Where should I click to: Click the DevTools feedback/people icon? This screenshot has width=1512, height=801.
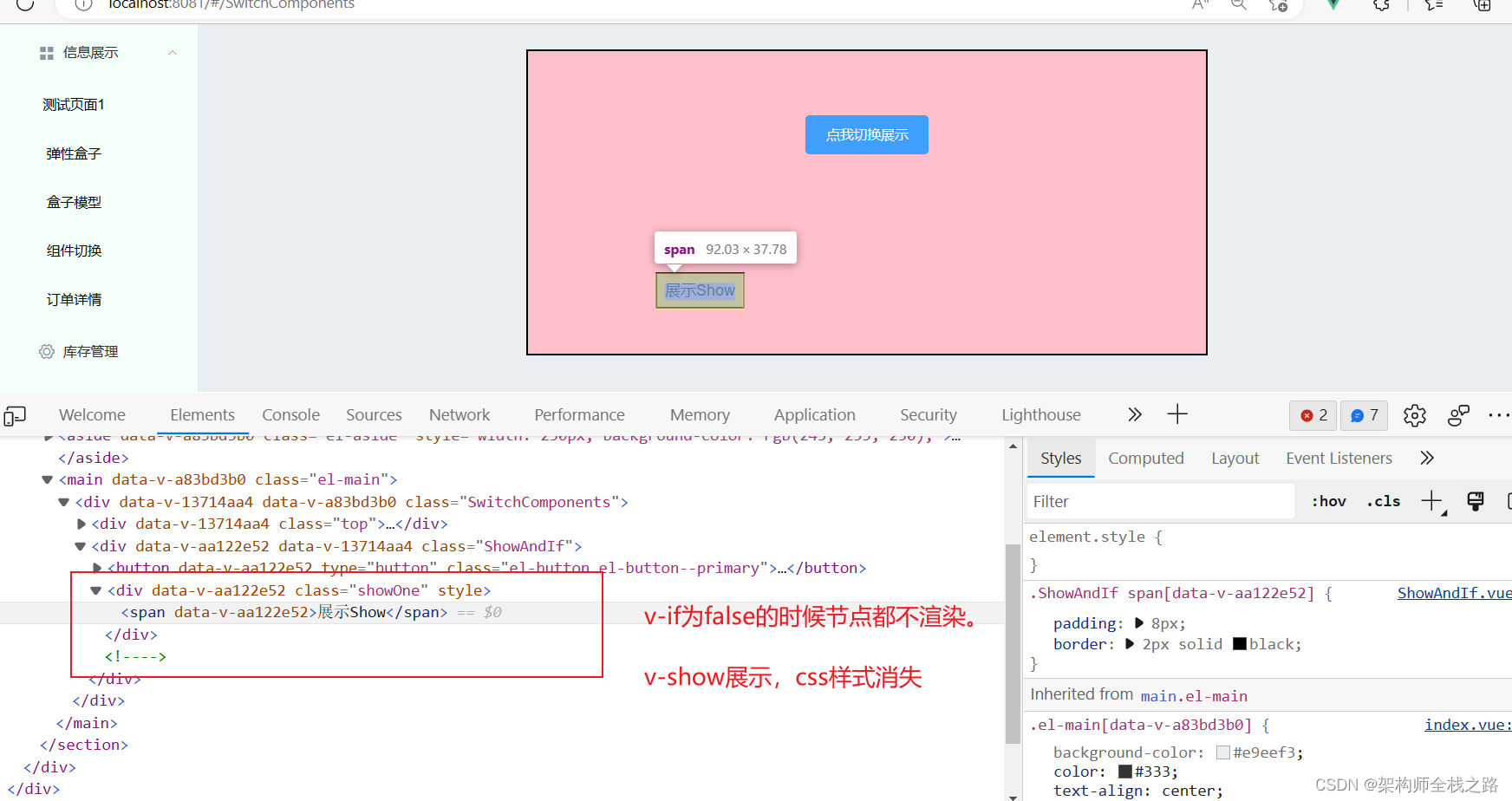click(1458, 416)
